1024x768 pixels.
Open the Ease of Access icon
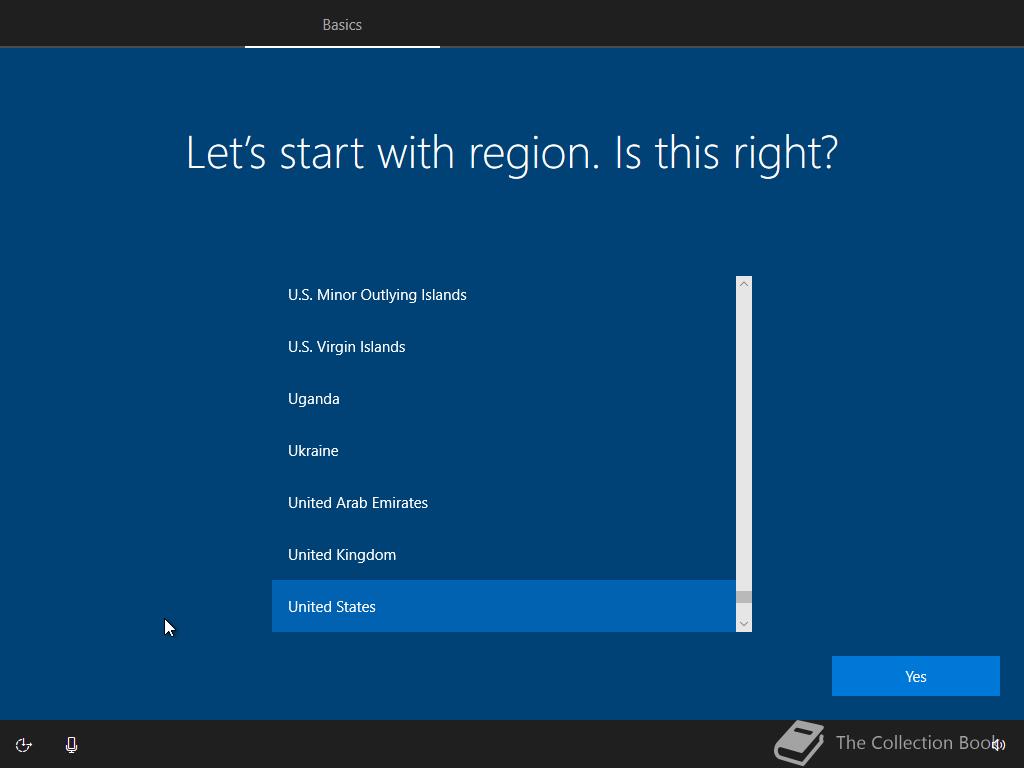24,745
